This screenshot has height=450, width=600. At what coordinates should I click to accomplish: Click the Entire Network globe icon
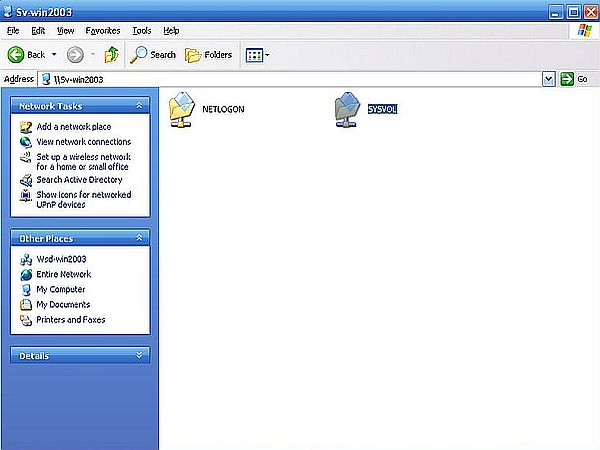coord(26,275)
